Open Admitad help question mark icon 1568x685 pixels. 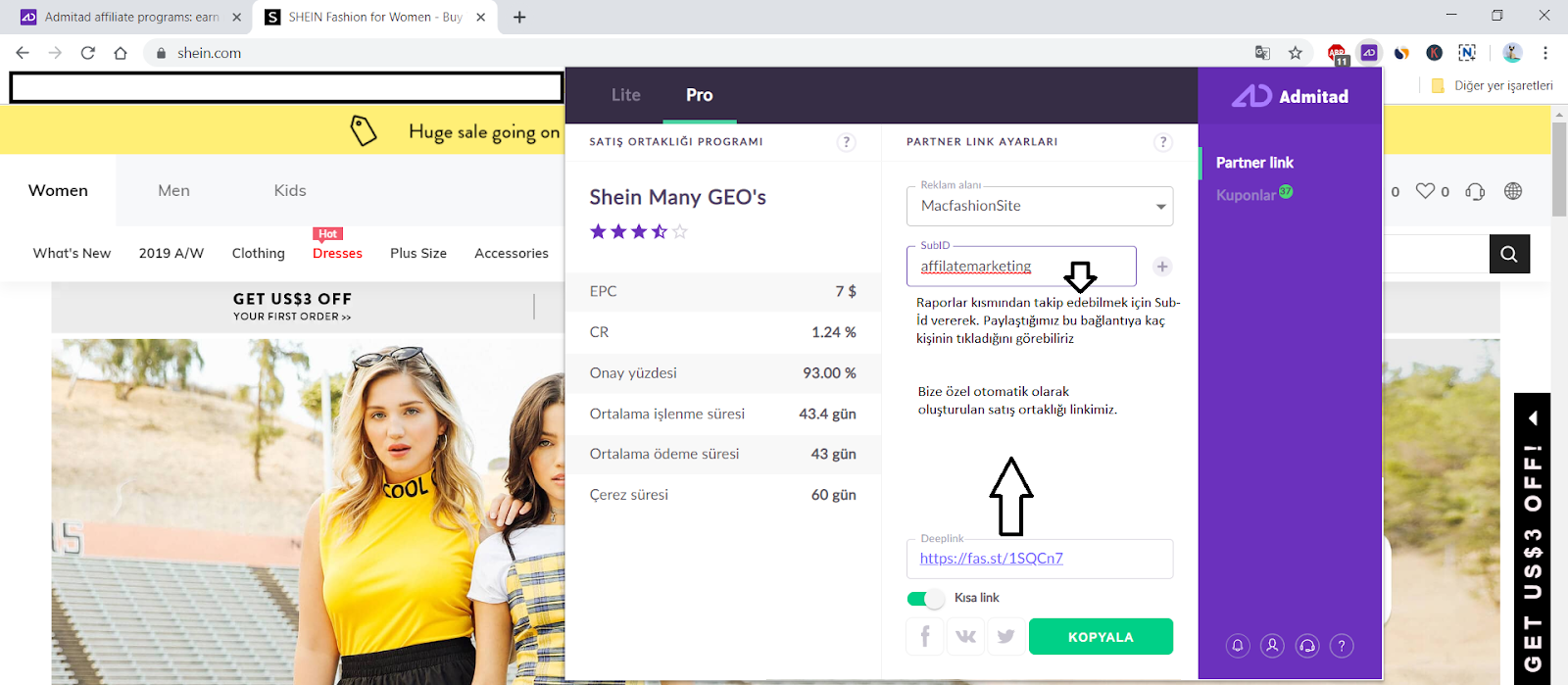1342,646
